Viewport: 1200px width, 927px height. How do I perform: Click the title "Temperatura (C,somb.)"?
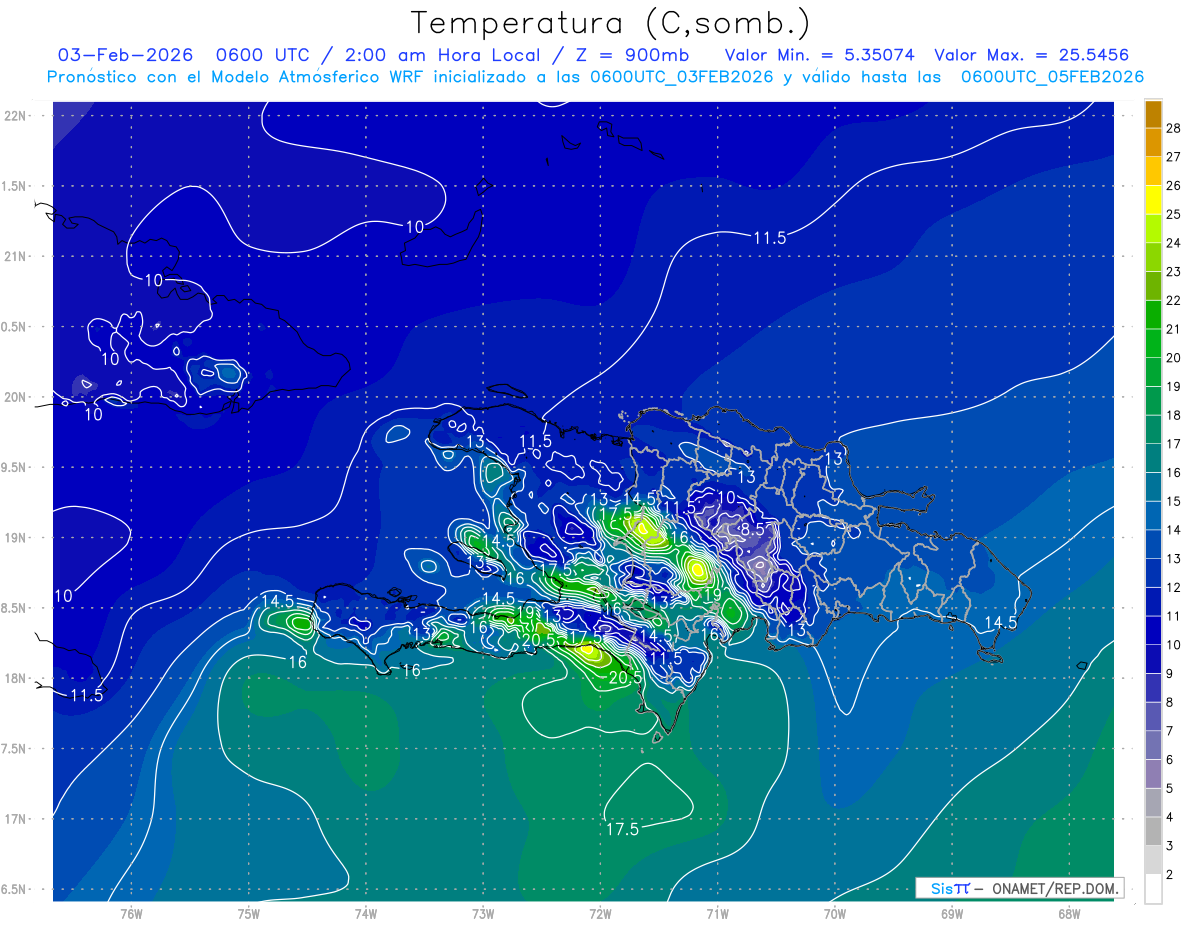[610, 23]
